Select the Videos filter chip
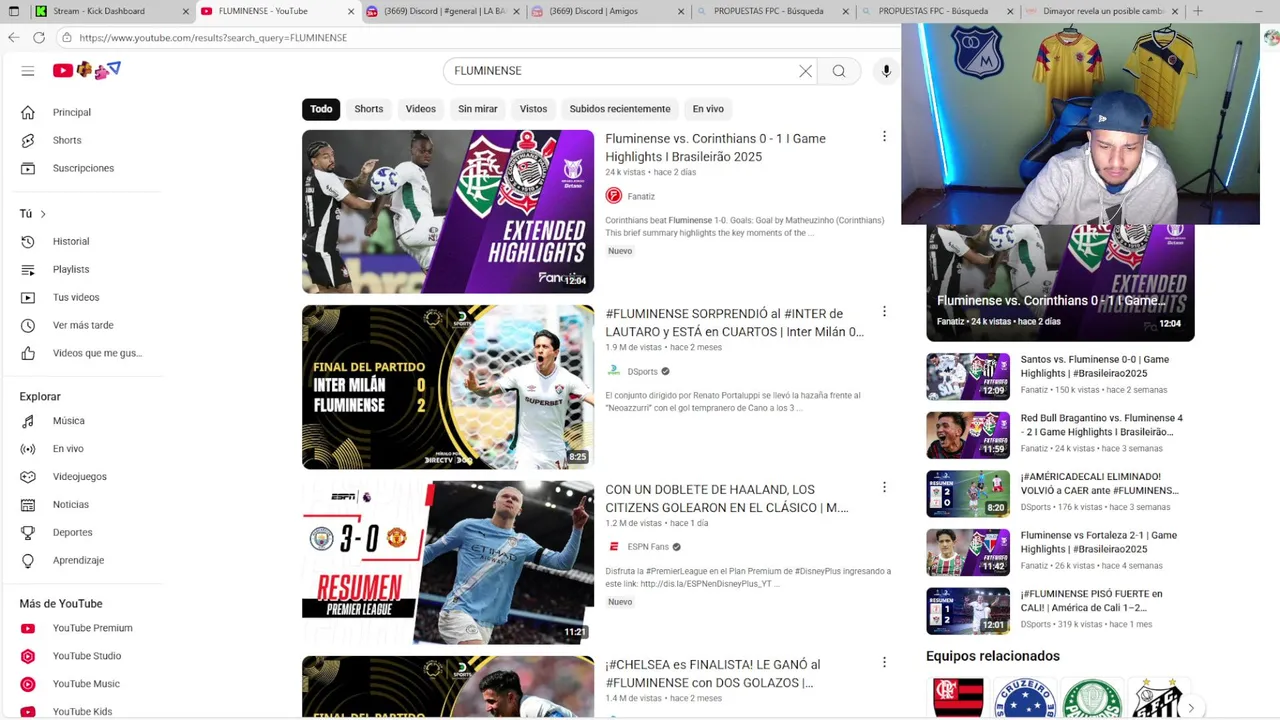The image size is (1280, 720). click(x=420, y=109)
